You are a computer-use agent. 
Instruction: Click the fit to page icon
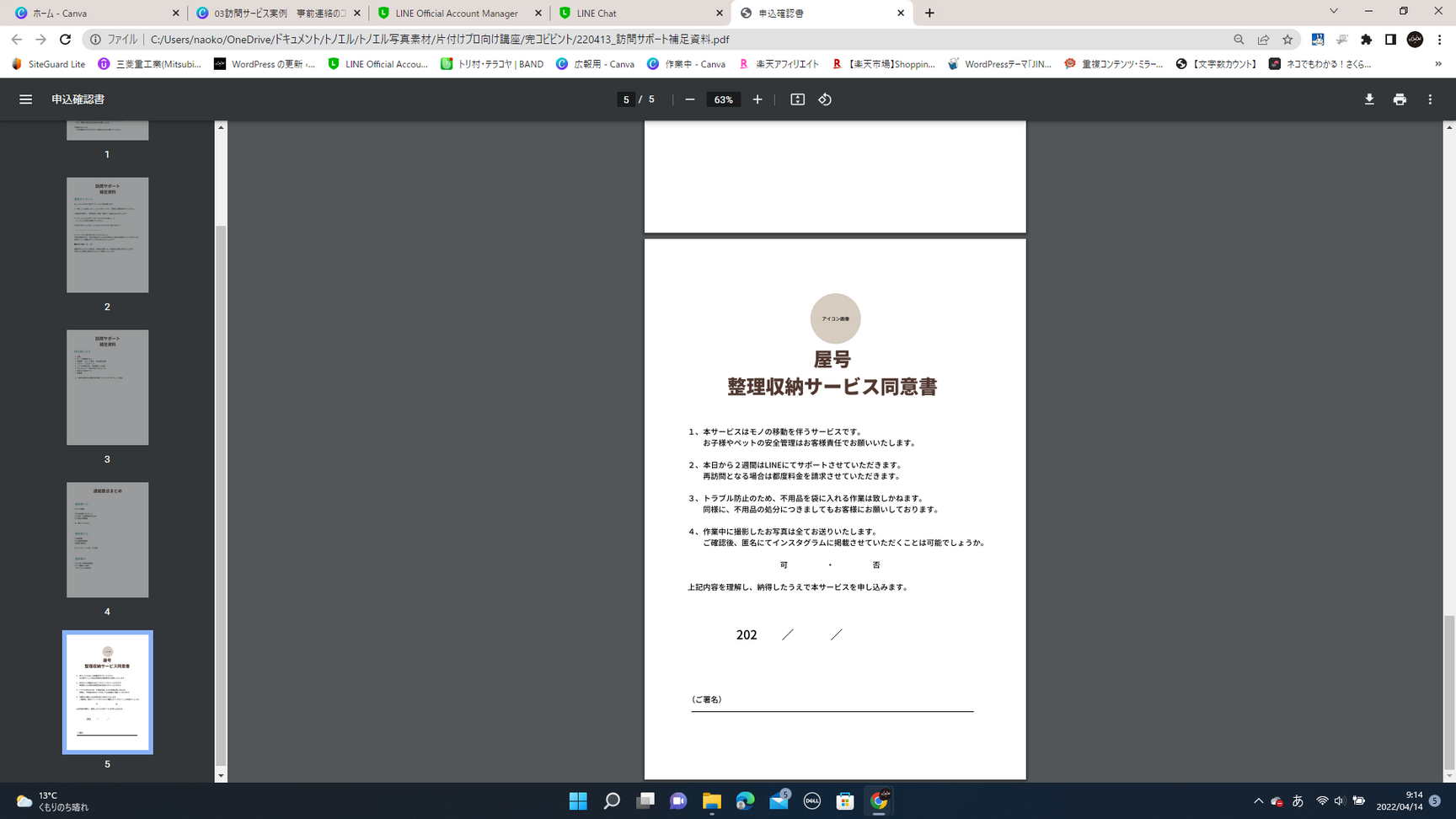(x=797, y=99)
